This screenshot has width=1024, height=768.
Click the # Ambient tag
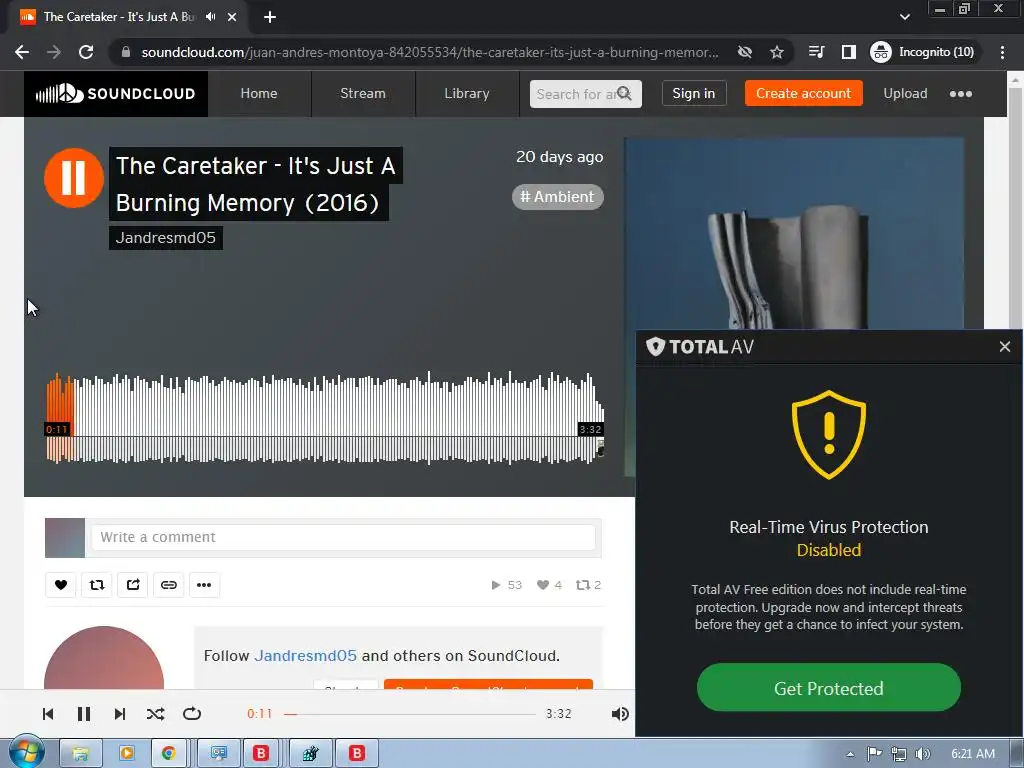point(558,197)
